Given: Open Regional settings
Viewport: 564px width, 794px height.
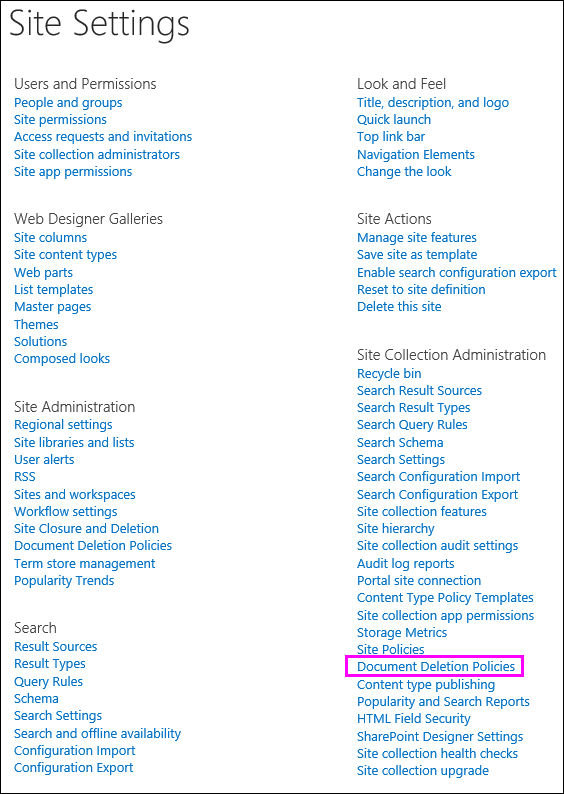Looking at the screenshot, I should click(x=63, y=425).
